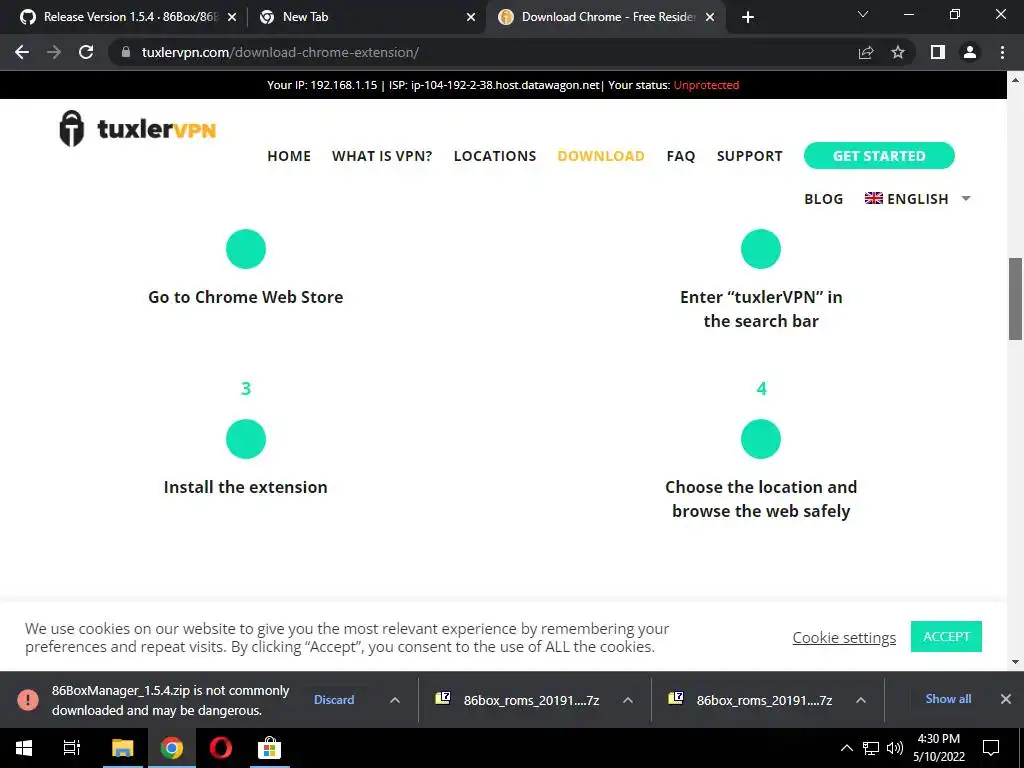The image size is (1024, 768).
Task: Discard the 86BoxManager_1.5.4.zip download
Action: pyautogui.click(x=334, y=699)
